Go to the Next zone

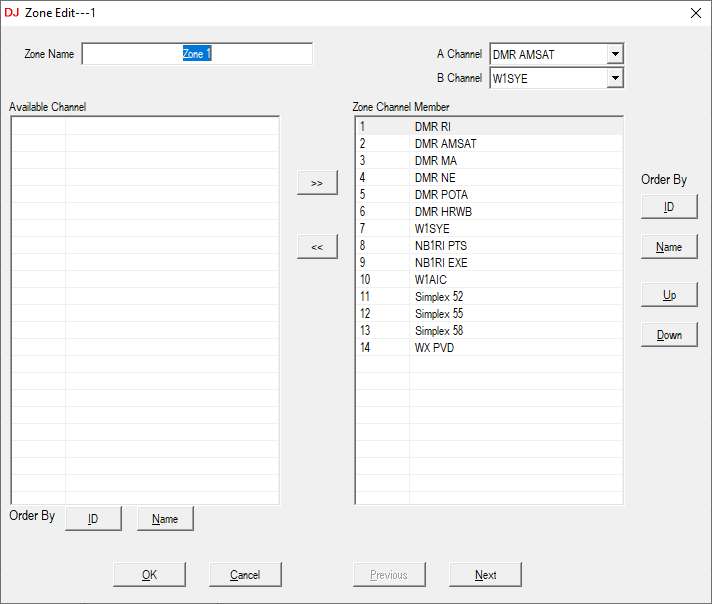[485, 575]
